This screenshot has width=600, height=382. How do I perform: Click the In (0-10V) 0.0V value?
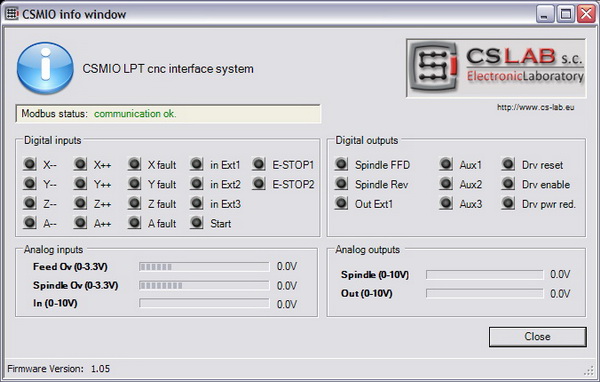tap(287, 304)
